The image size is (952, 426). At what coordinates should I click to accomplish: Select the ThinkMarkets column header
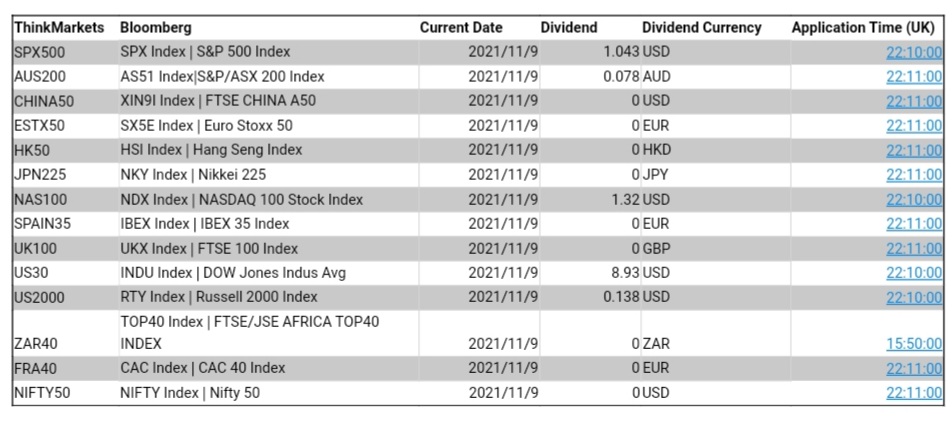59,28
